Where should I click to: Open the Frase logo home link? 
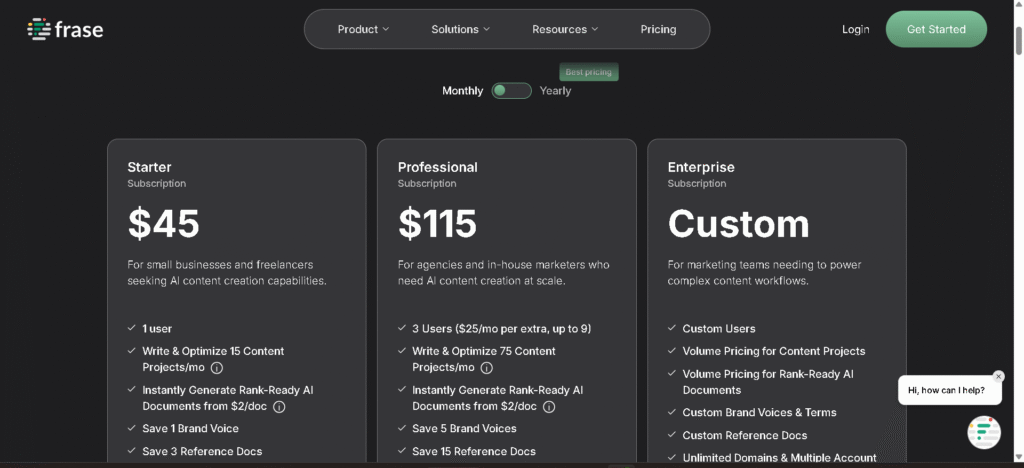click(65, 29)
